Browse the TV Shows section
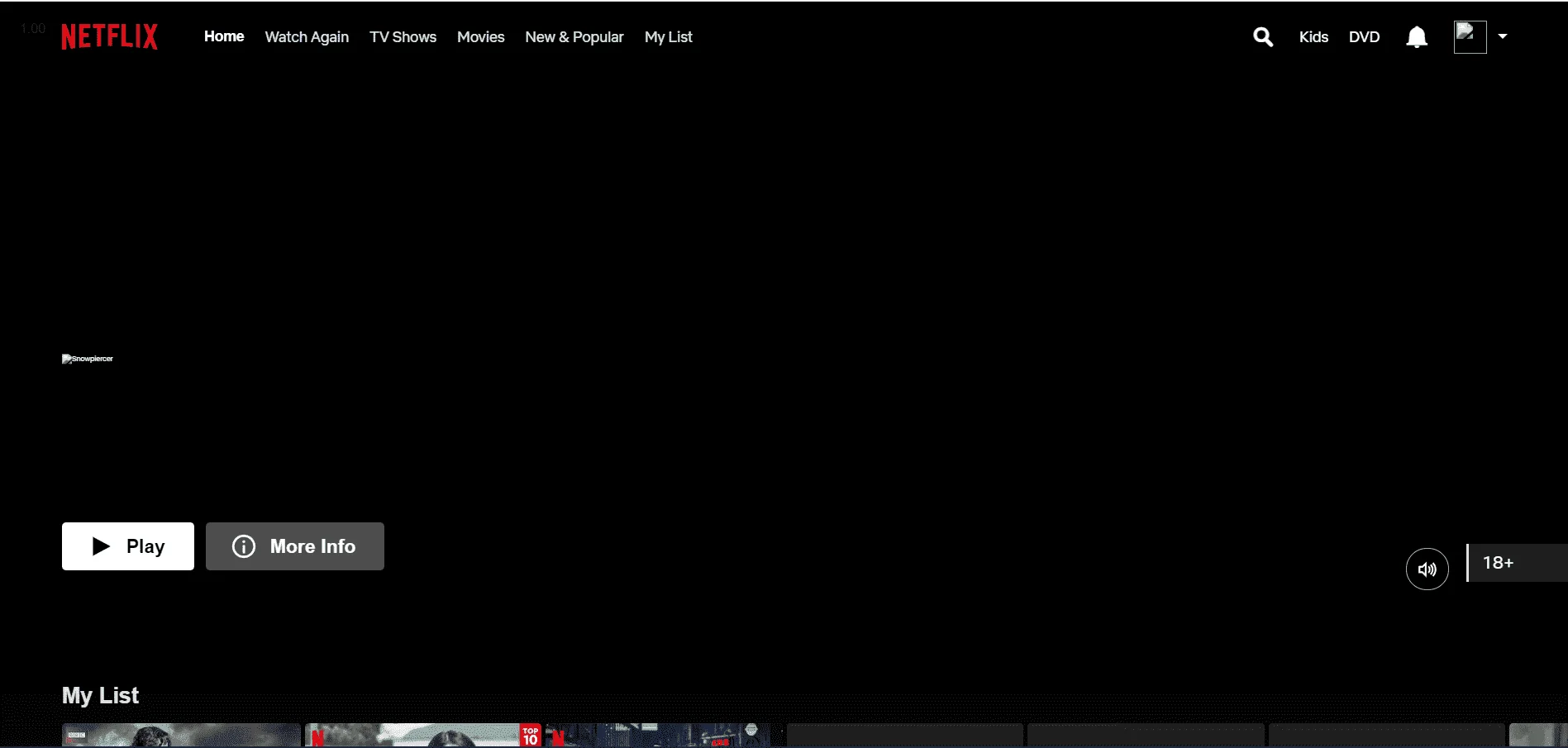The image size is (1568, 748). coord(403,37)
